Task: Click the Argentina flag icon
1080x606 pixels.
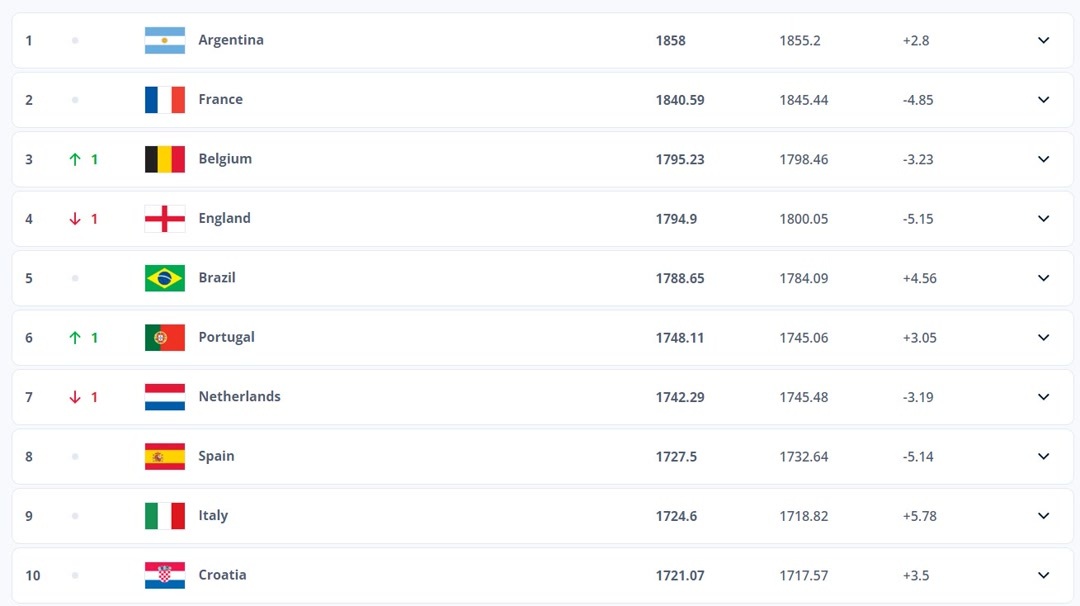Action: click(165, 41)
